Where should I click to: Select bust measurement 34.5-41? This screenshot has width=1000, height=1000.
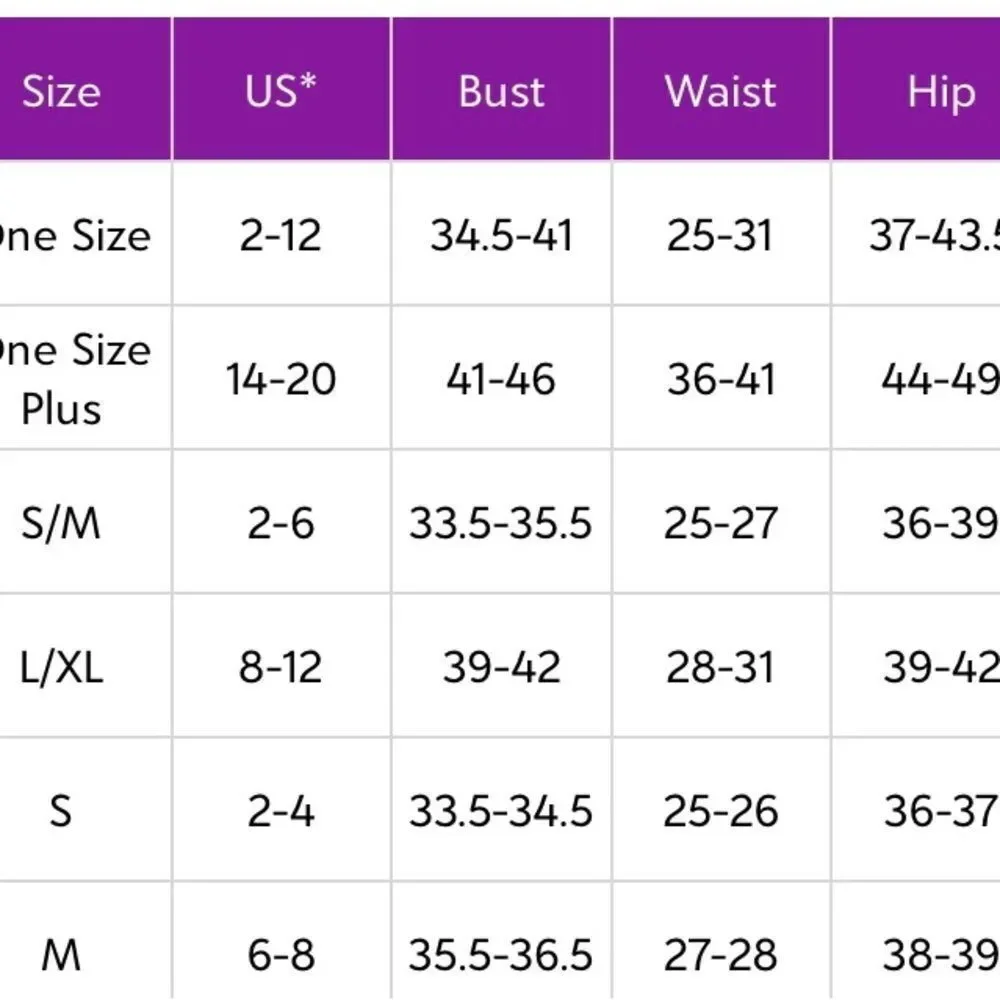click(x=501, y=236)
